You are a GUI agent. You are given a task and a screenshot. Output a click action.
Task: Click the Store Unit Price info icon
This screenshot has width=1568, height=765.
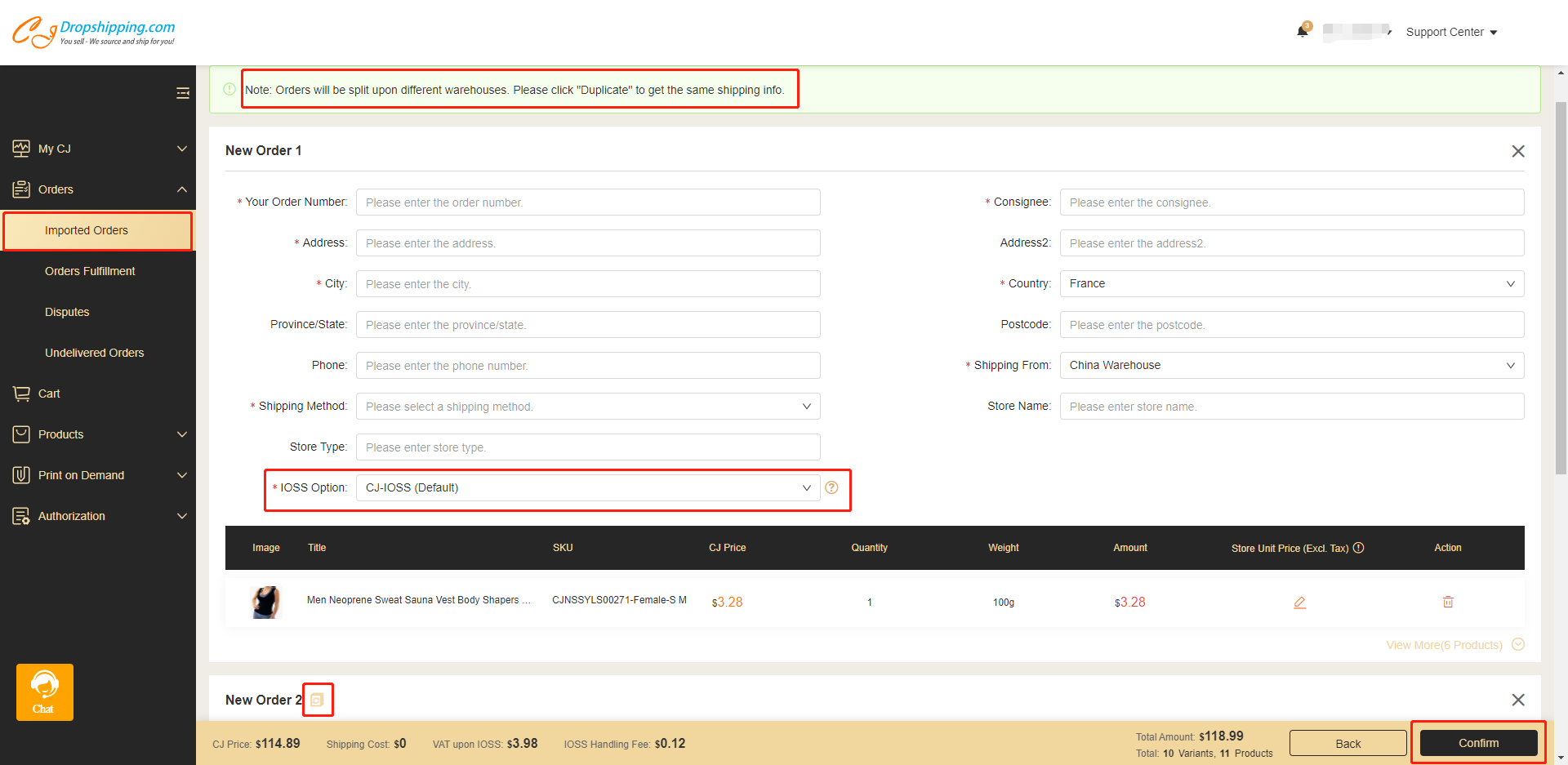click(1358, 548)
